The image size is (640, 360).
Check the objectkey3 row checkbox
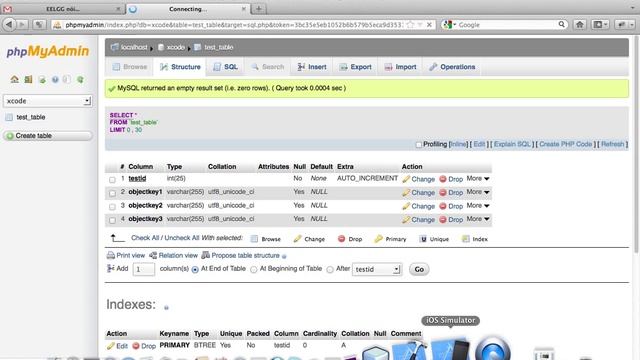pyautogui.click(x=112, y=220)
